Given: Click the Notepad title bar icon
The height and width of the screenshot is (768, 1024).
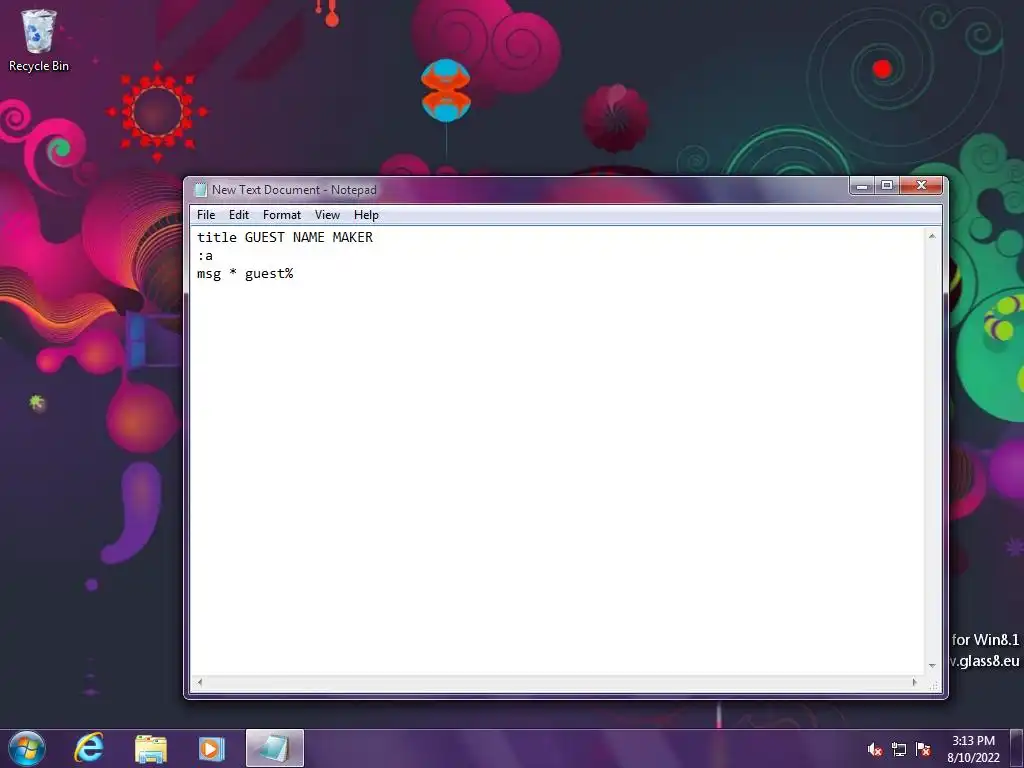Looking at the screenshot, I should (201, 190).
